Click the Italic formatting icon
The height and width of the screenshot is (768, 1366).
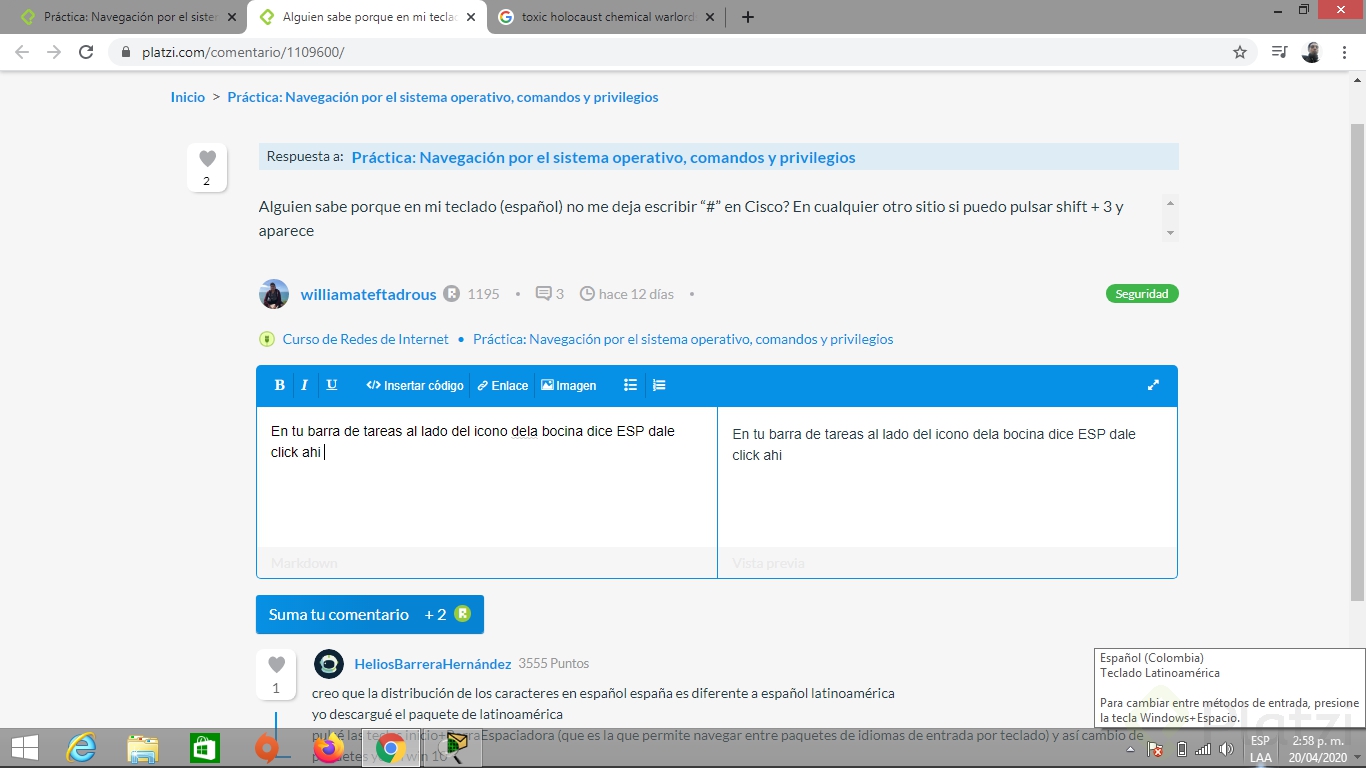pyautogui.click(x=304, y=385)
